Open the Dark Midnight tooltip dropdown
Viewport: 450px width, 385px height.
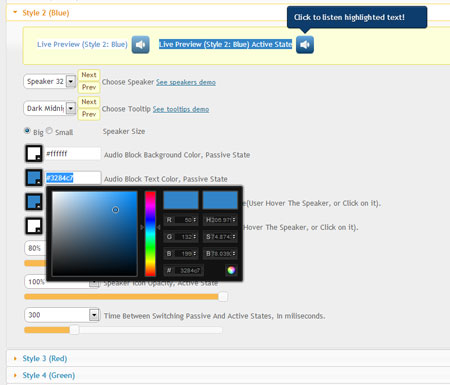click(x=71, y=108)
